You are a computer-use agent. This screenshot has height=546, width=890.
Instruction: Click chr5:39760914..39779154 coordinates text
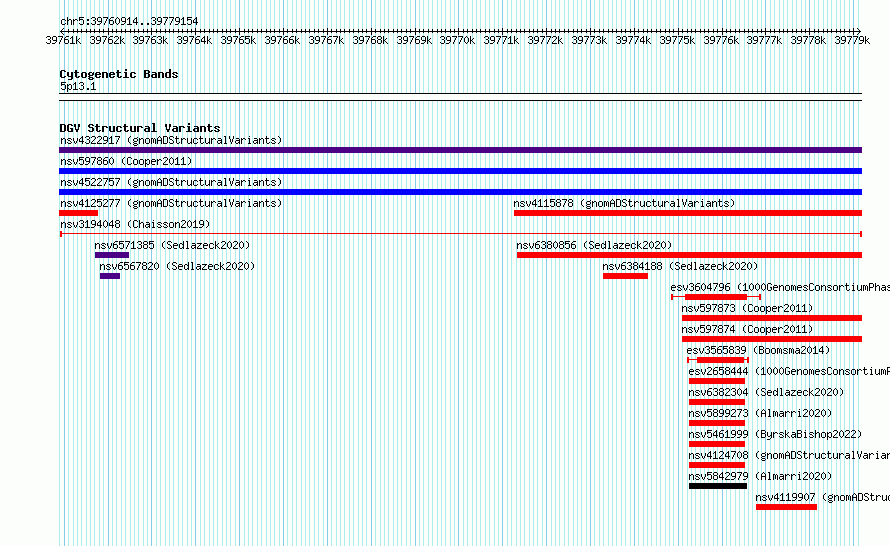129,22
